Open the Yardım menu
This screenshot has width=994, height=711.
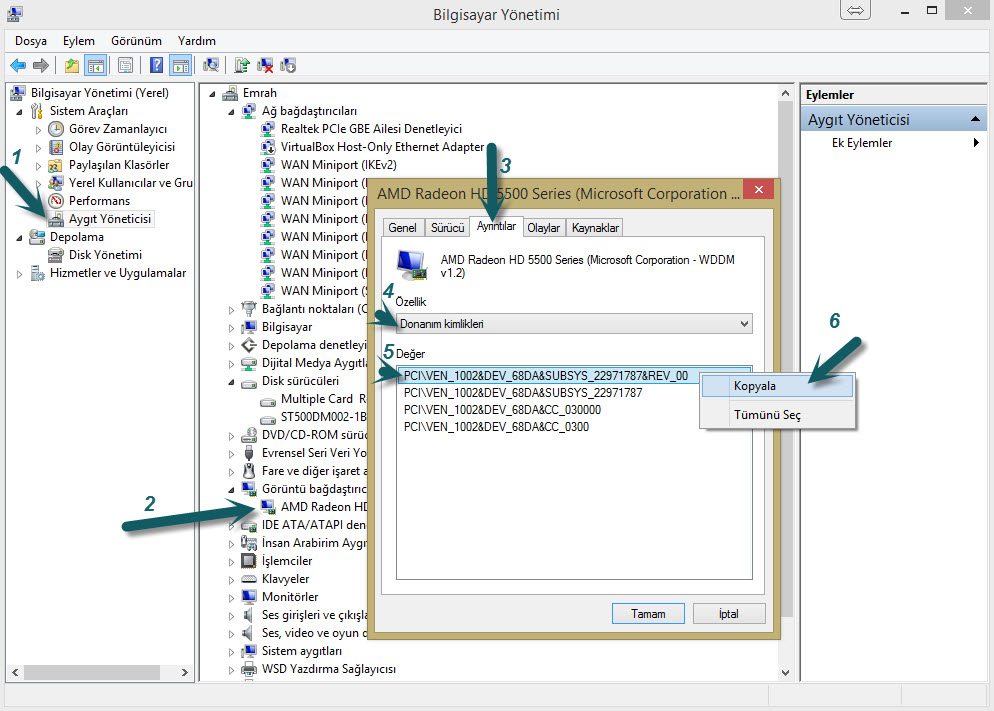point(197,41)
